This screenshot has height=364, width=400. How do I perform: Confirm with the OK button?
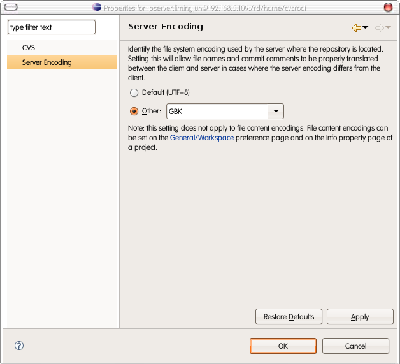(283, 346)
